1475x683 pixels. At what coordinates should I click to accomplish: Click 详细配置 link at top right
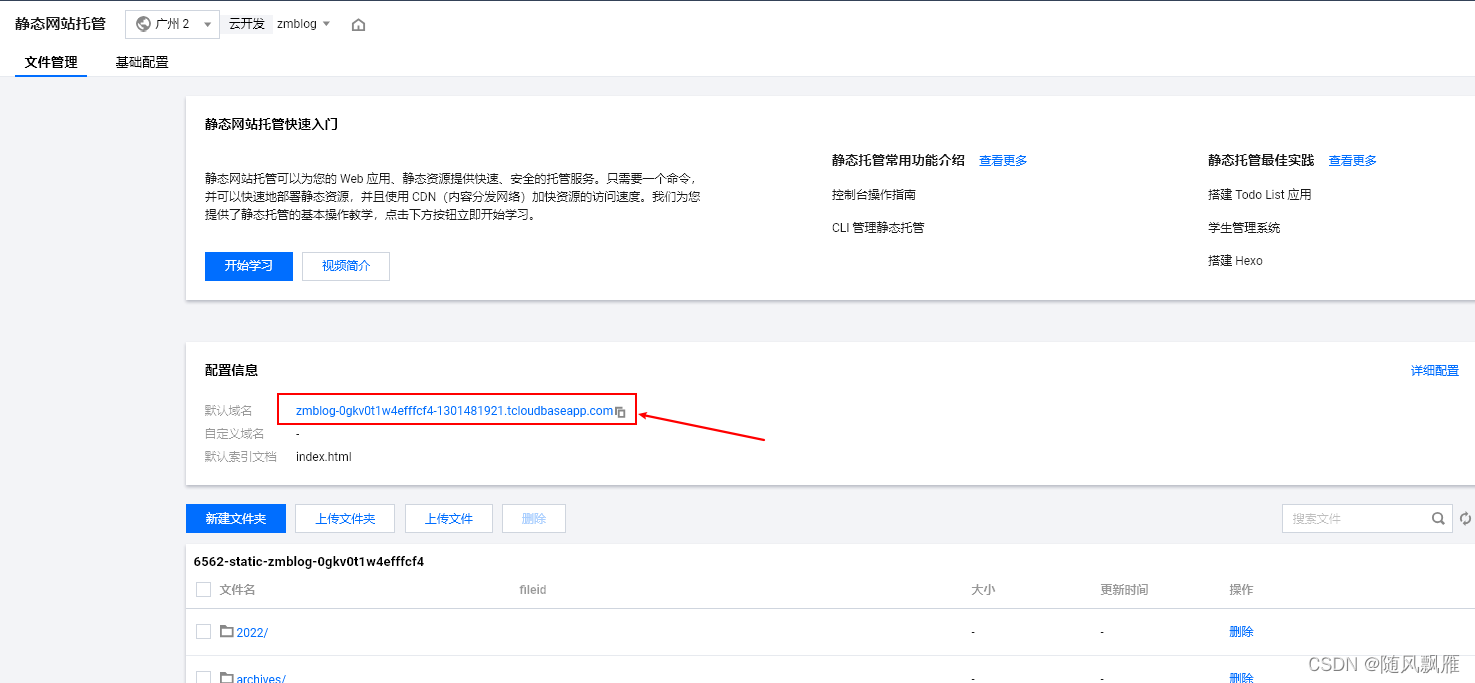point(1435,370)
